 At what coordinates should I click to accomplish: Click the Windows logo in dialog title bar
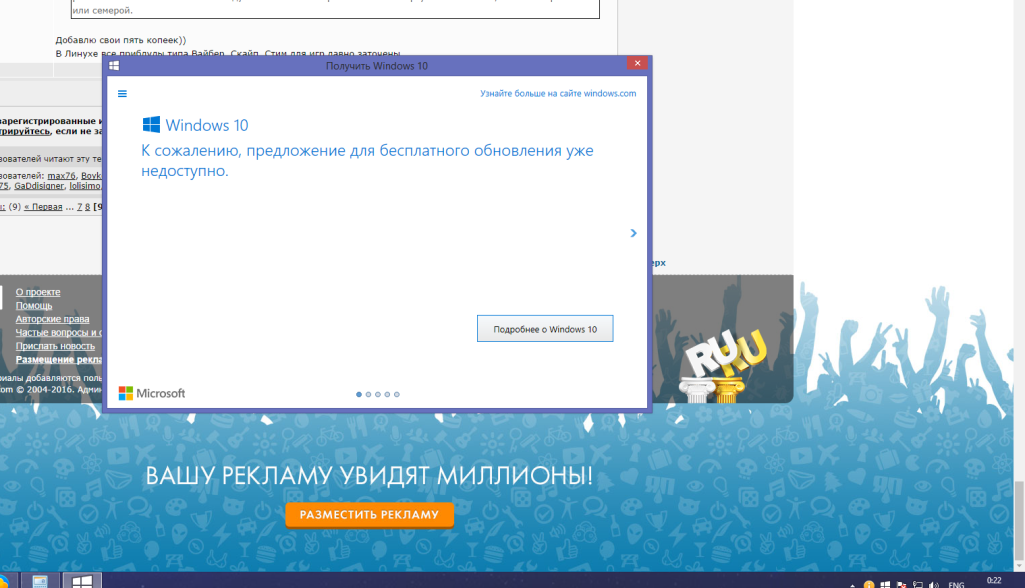114,65
